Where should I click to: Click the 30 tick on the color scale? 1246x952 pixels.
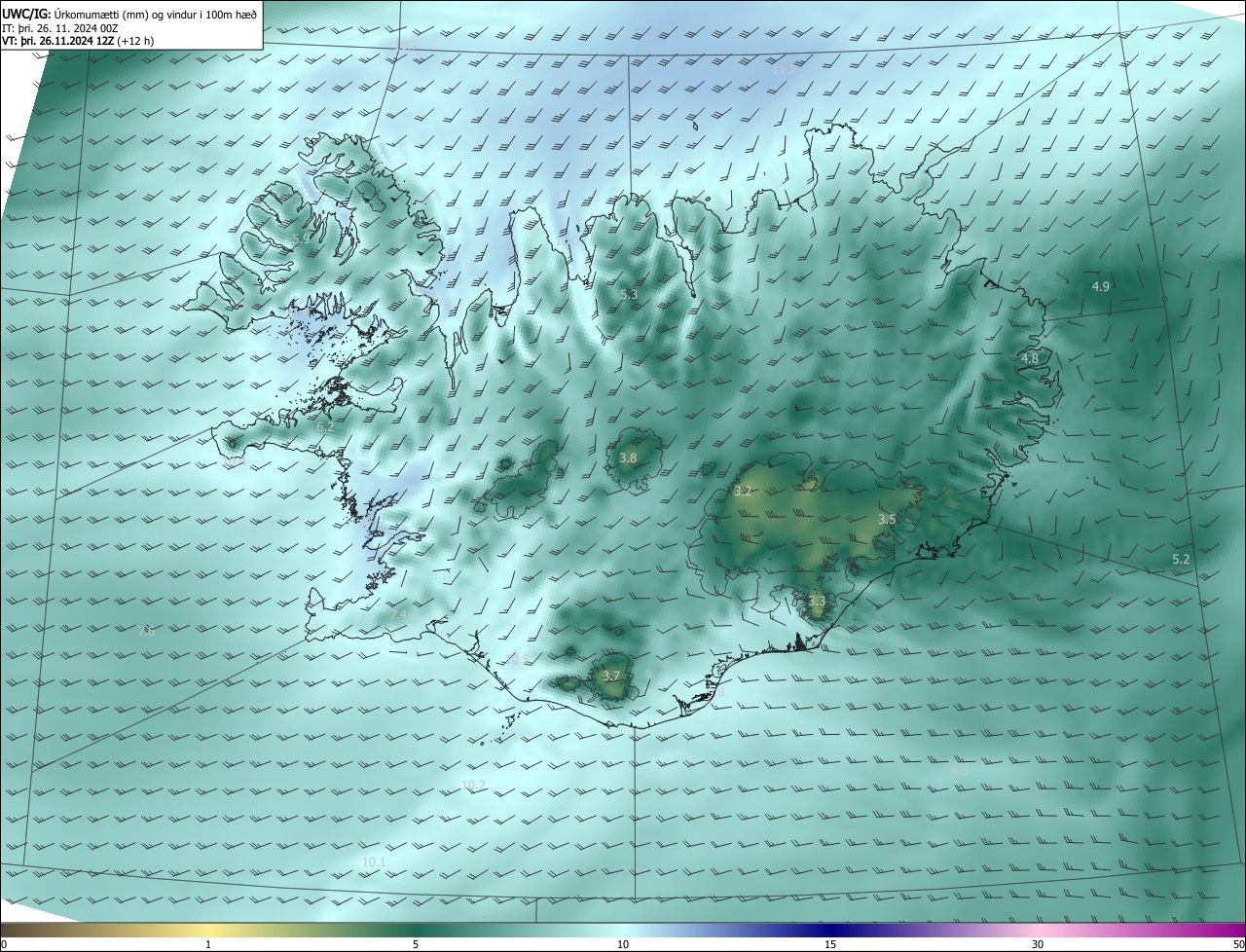coord(1038,944)
